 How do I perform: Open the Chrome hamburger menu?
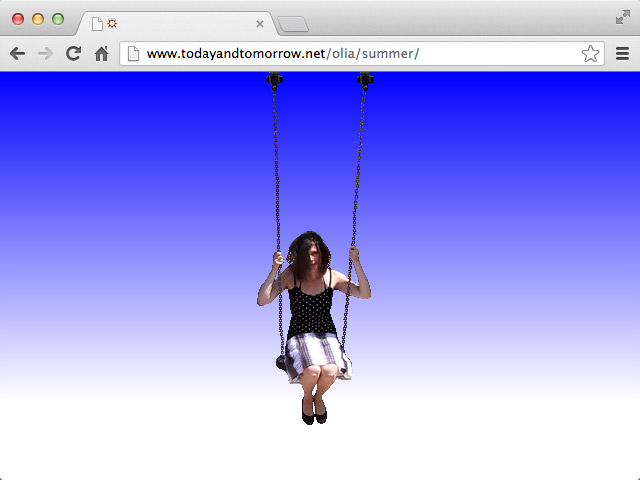tap(622, 53)
